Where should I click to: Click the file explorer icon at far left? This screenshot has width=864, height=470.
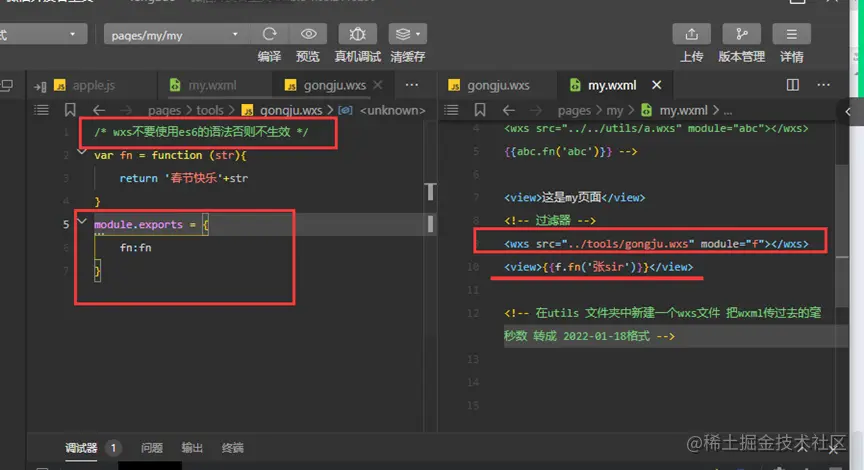(7, 85)
